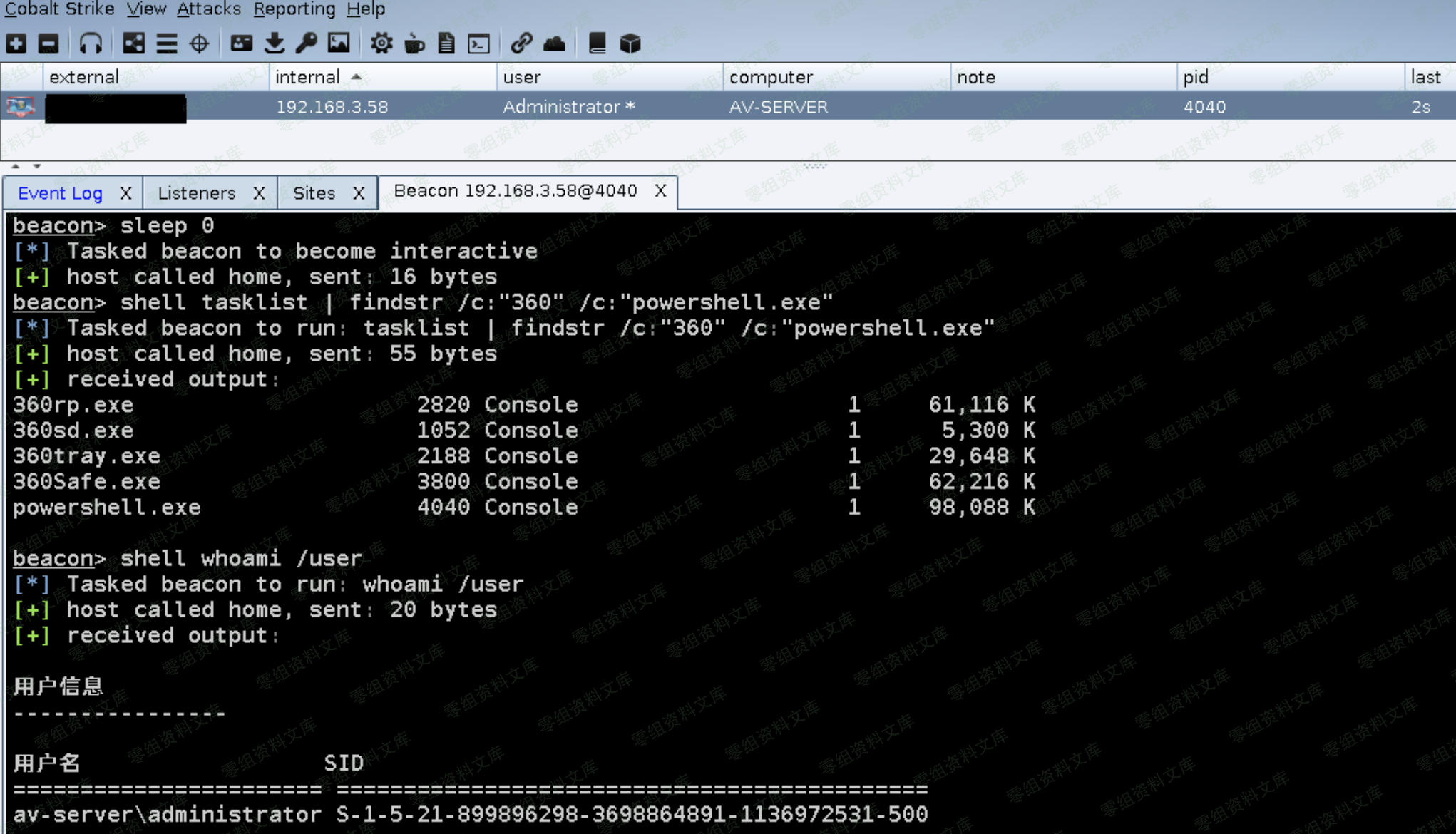Image resolution: width=1456 pixels, height=834 pixels.
Task: Open the Attacks menu
Action: [208, 9]
